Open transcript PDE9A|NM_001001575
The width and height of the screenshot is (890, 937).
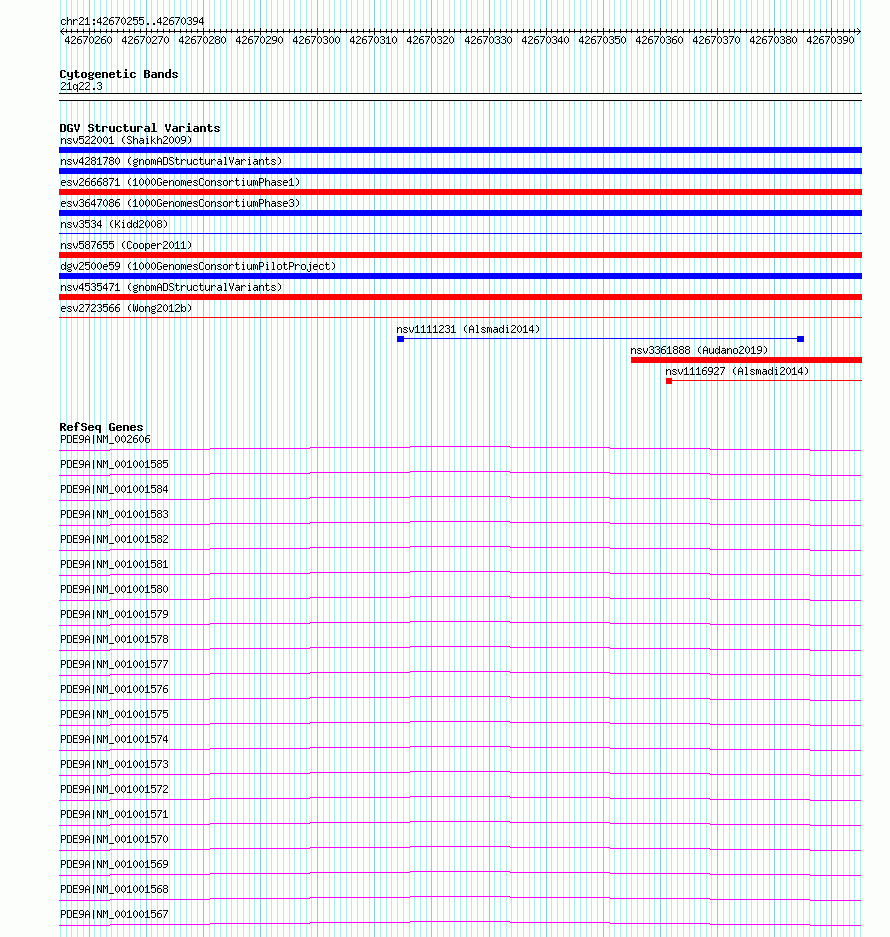[x=114, y=715]
